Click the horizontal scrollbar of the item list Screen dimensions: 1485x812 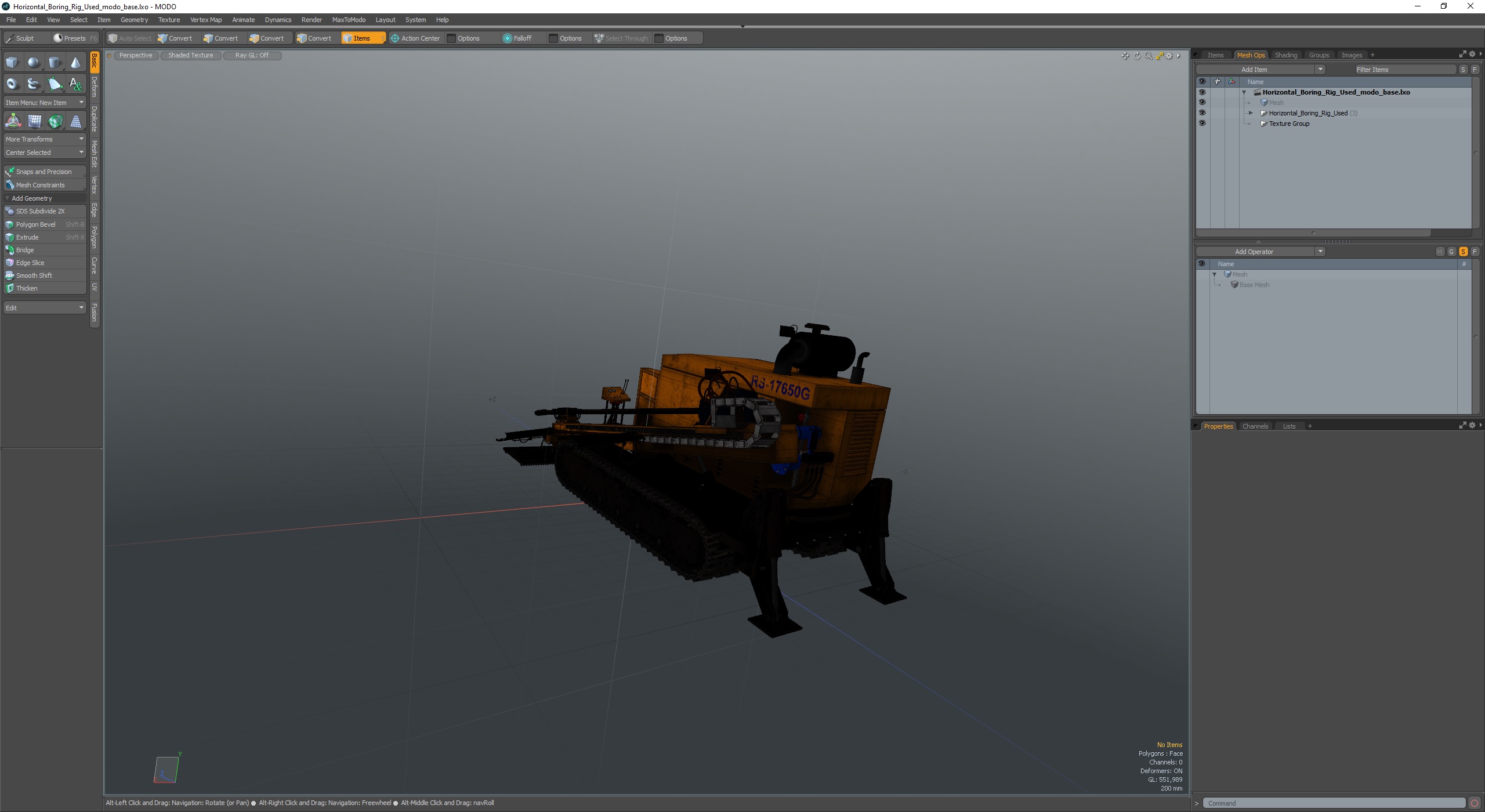(x=1313, y=233)
